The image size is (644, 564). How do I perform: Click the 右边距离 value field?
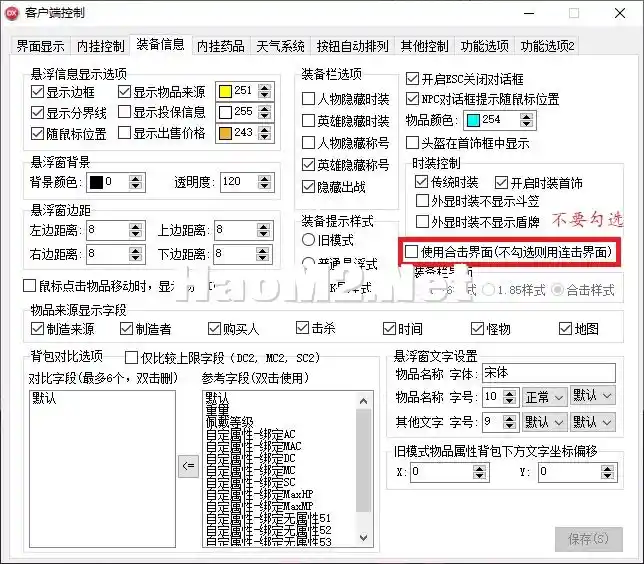(x=108, y=254)
